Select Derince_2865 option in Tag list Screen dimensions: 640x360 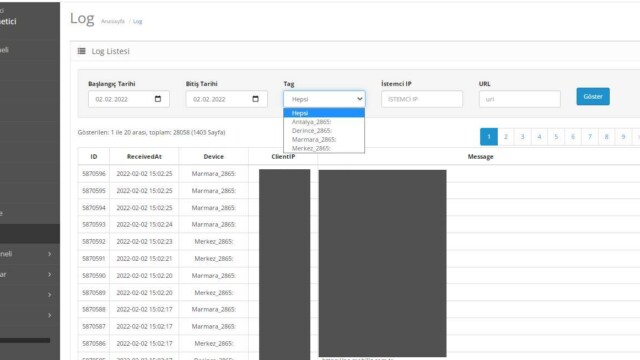pos(324,131)
